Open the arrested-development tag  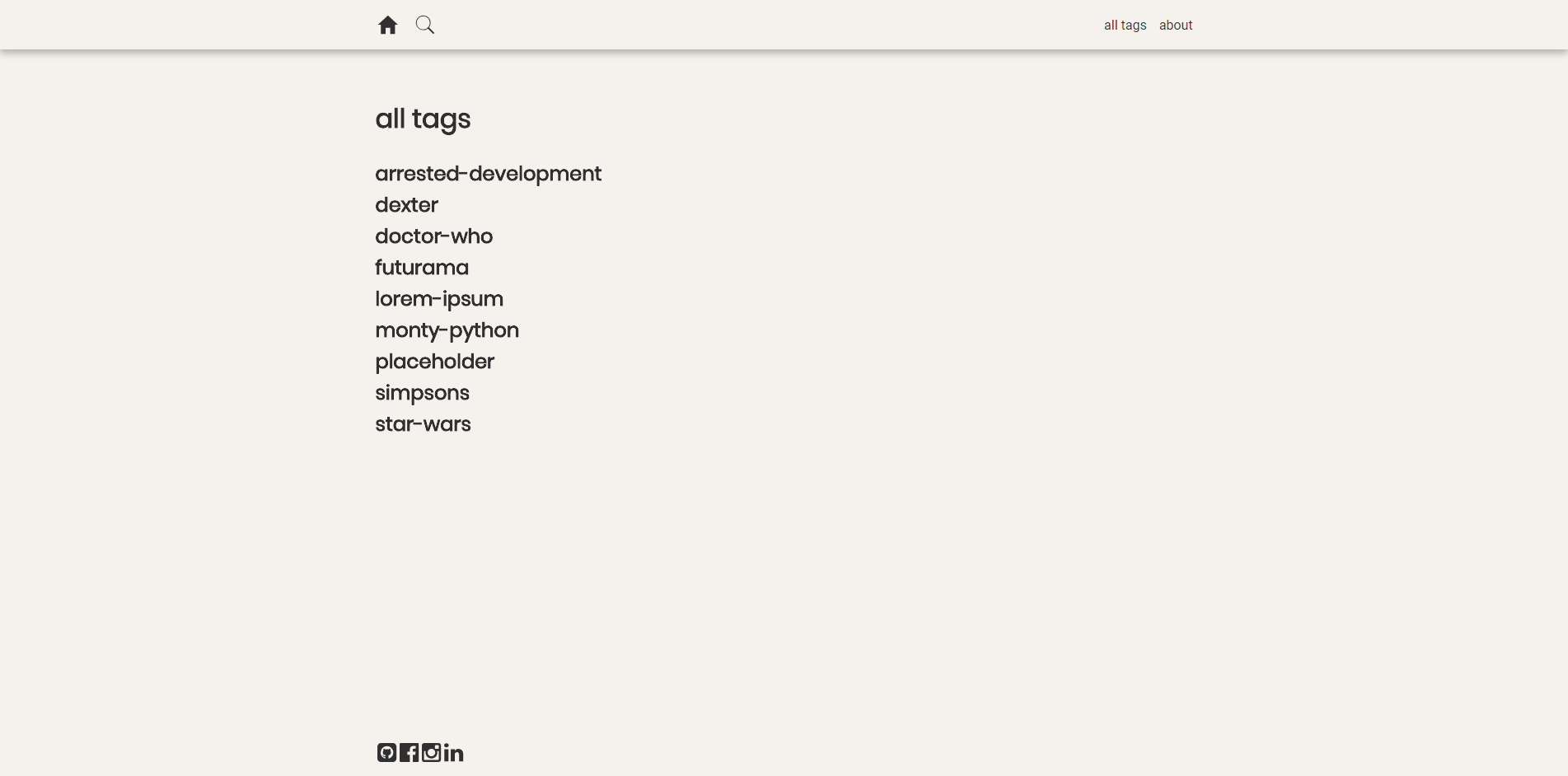pyautogui.click(x=488, y=174)
